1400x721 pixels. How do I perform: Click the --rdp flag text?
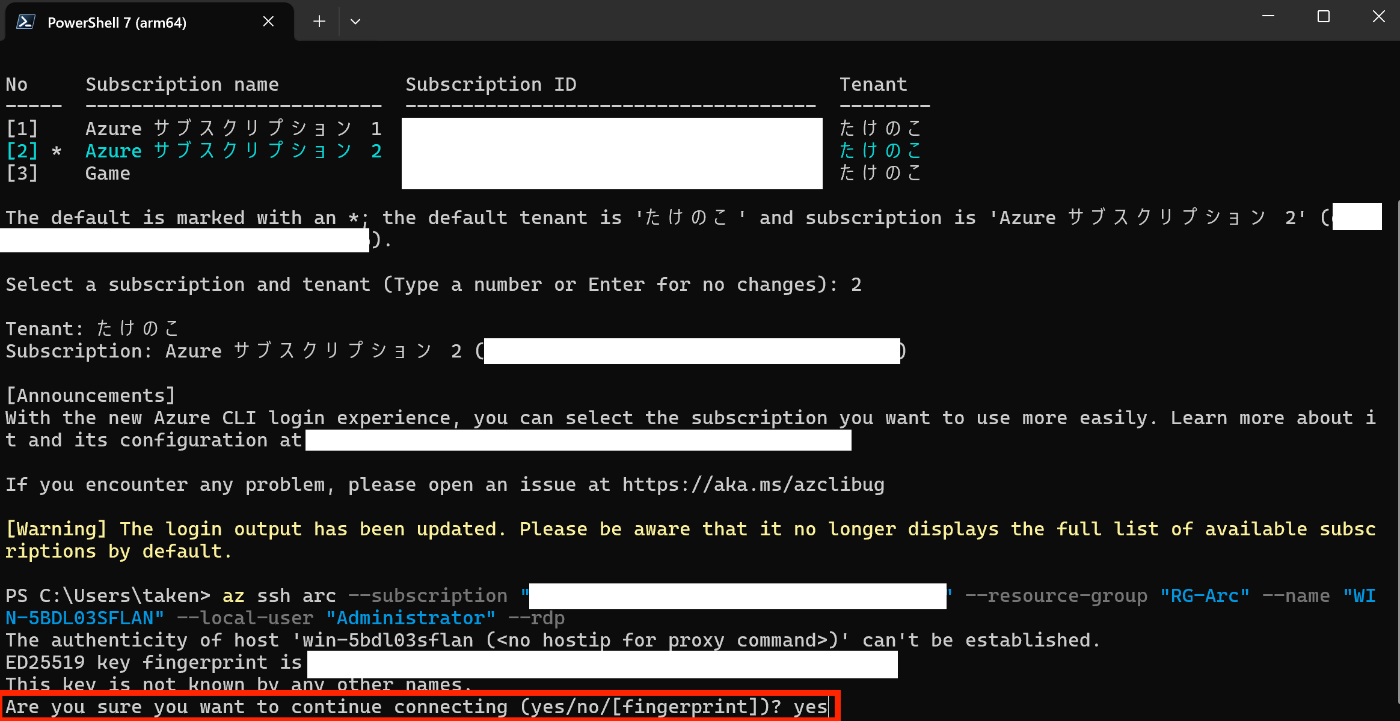pyautogui.click(x=536, y=618)
